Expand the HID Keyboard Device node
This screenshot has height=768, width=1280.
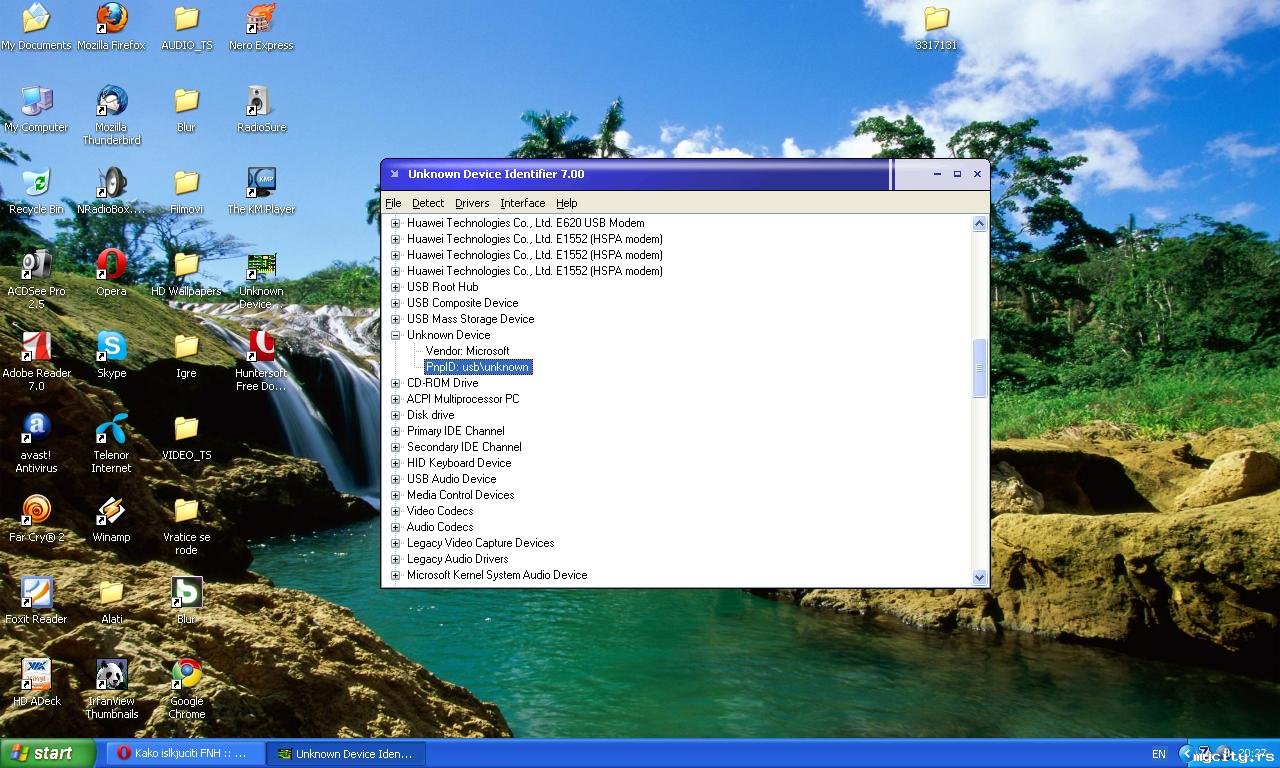point(396,463)
